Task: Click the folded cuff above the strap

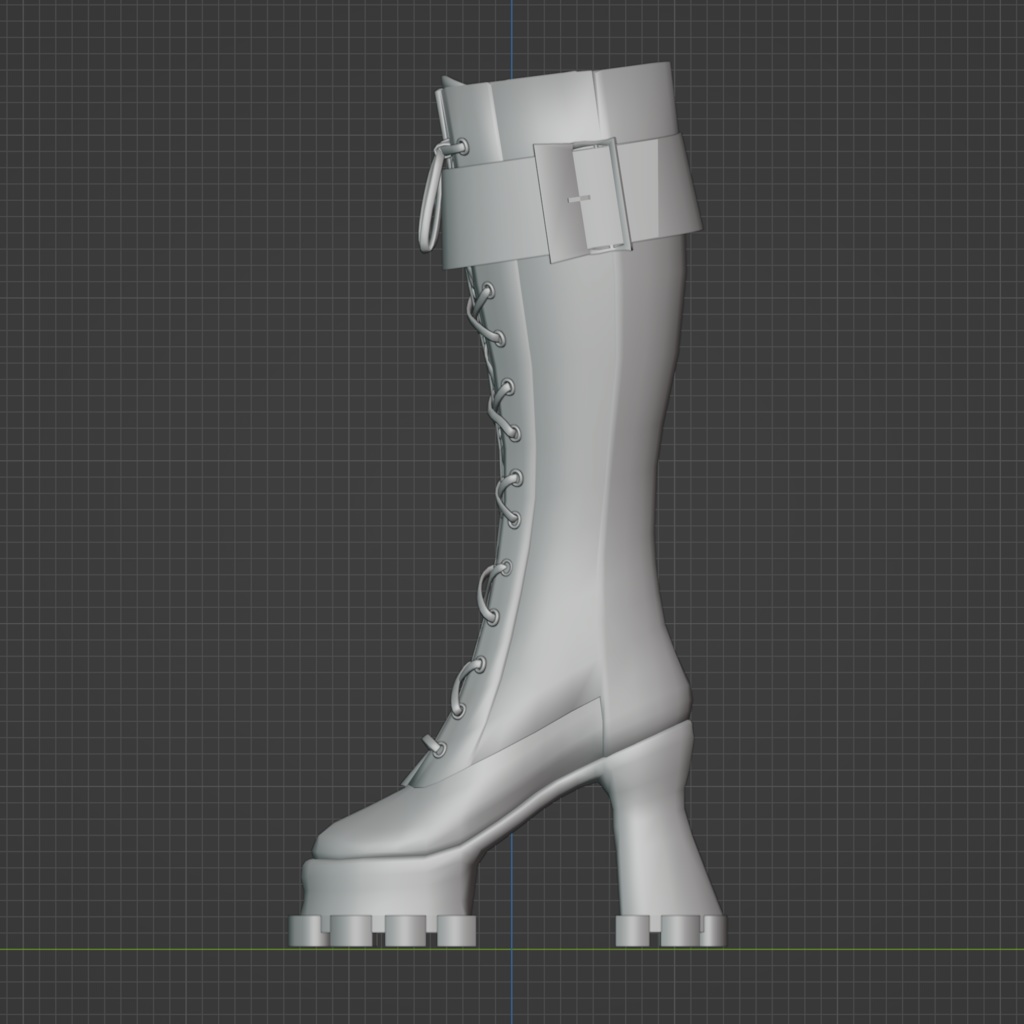Action: click(555, 110)
